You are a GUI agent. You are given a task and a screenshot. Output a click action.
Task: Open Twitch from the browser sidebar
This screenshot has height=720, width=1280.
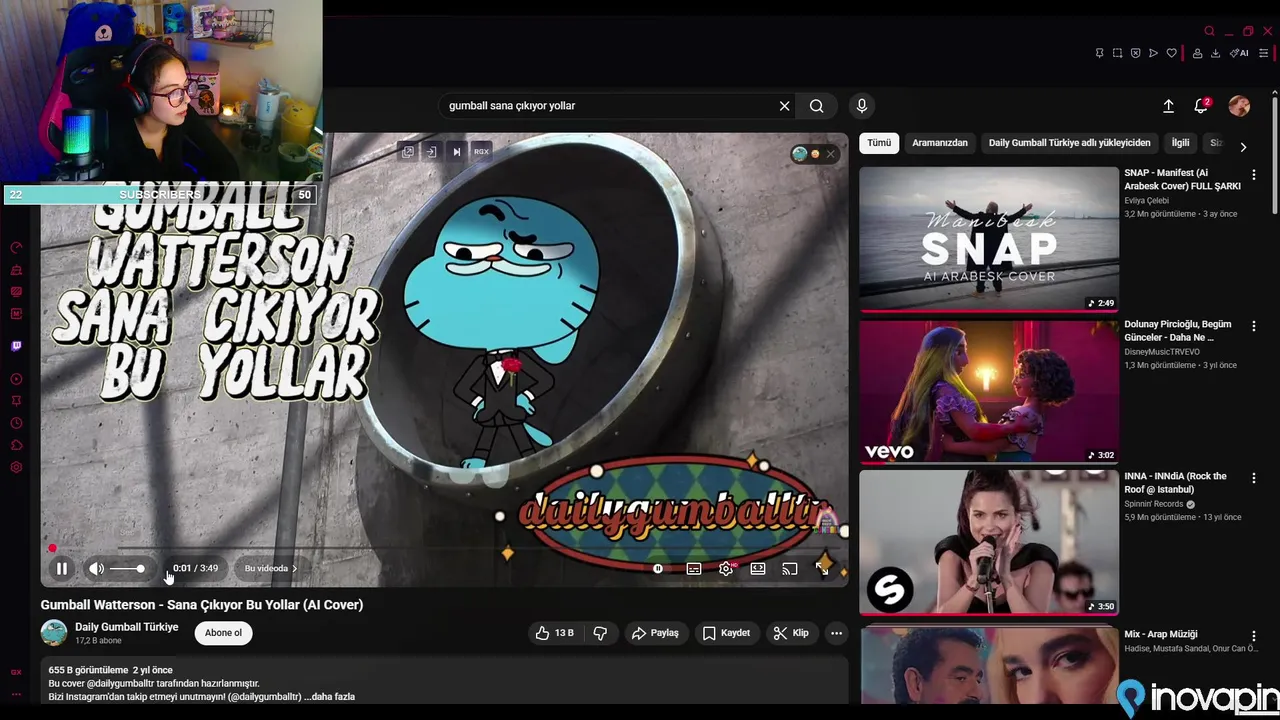(x=16, y=346)
